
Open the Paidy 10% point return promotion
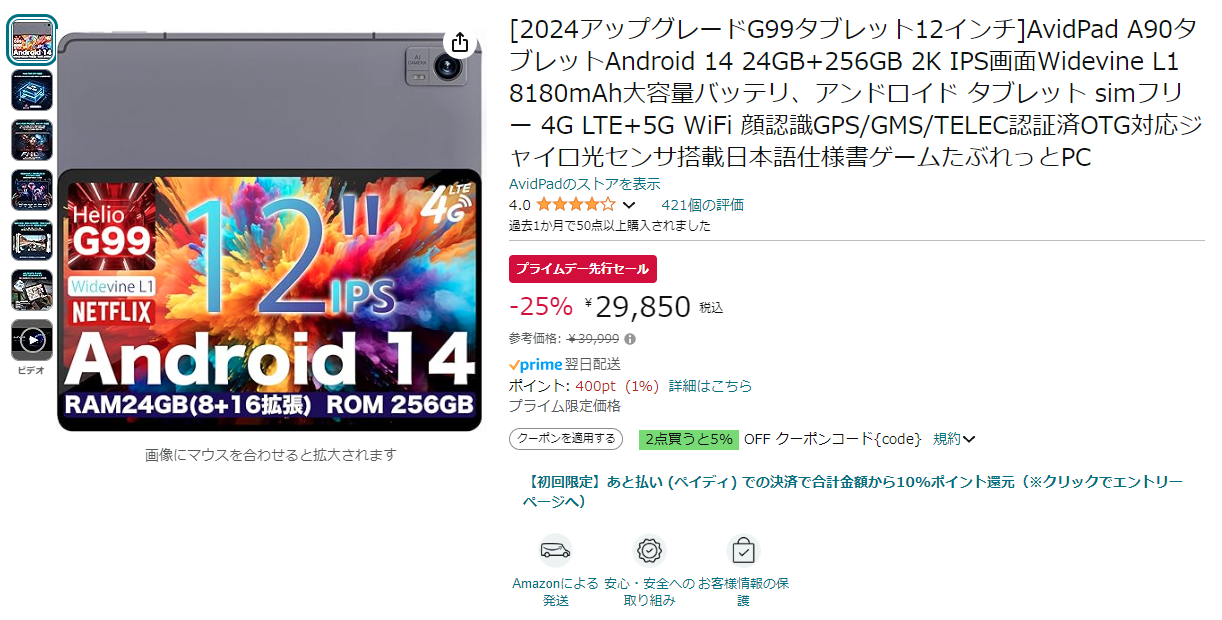(853, 492)
